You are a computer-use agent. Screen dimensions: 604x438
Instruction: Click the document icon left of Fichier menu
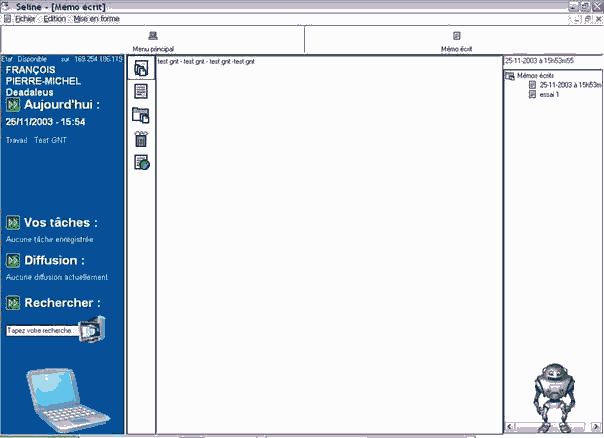7,19
